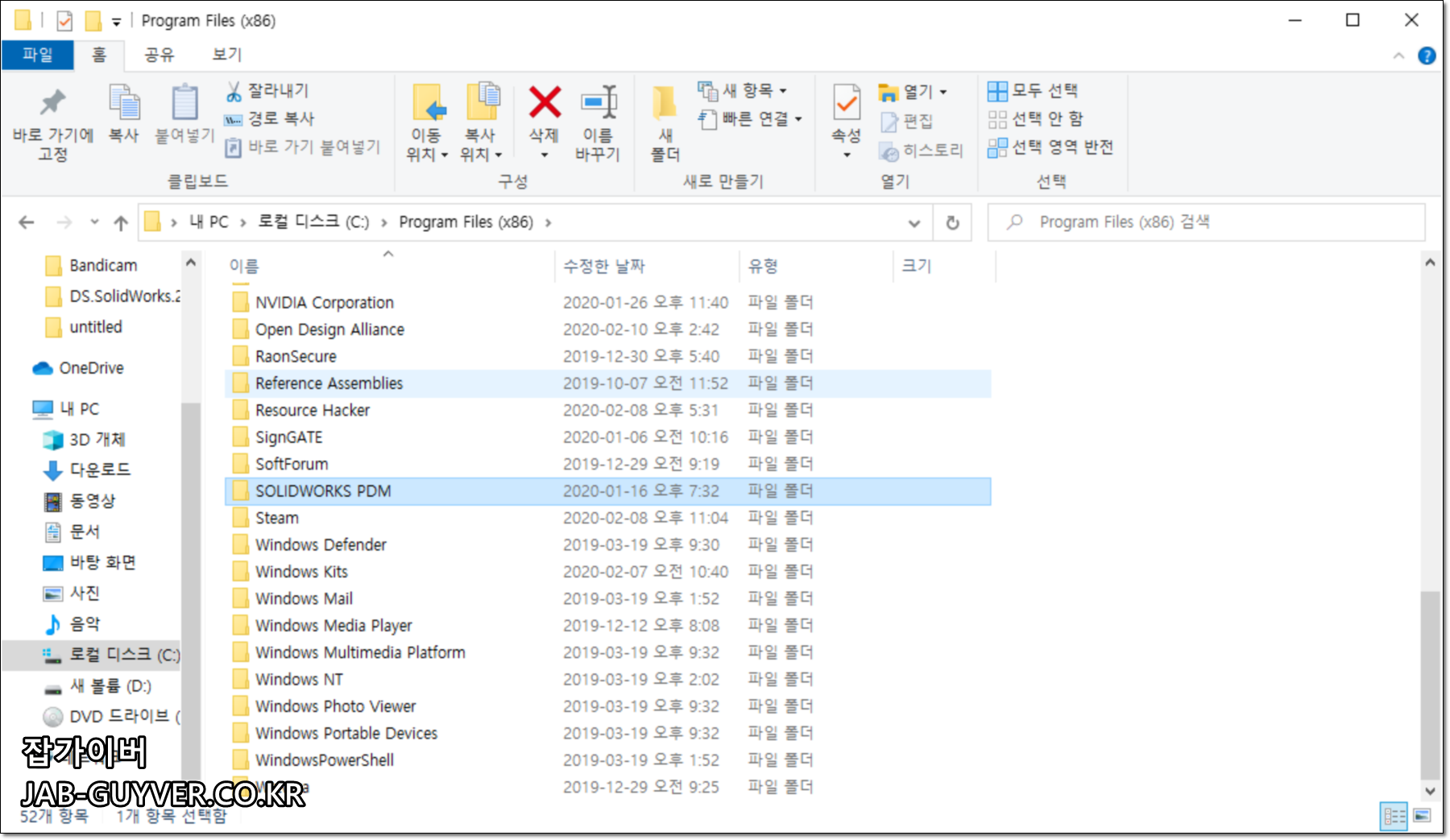1450x840 pixels.
Task: Open the Open (열기) dropdown
Action: pos(913,92)
